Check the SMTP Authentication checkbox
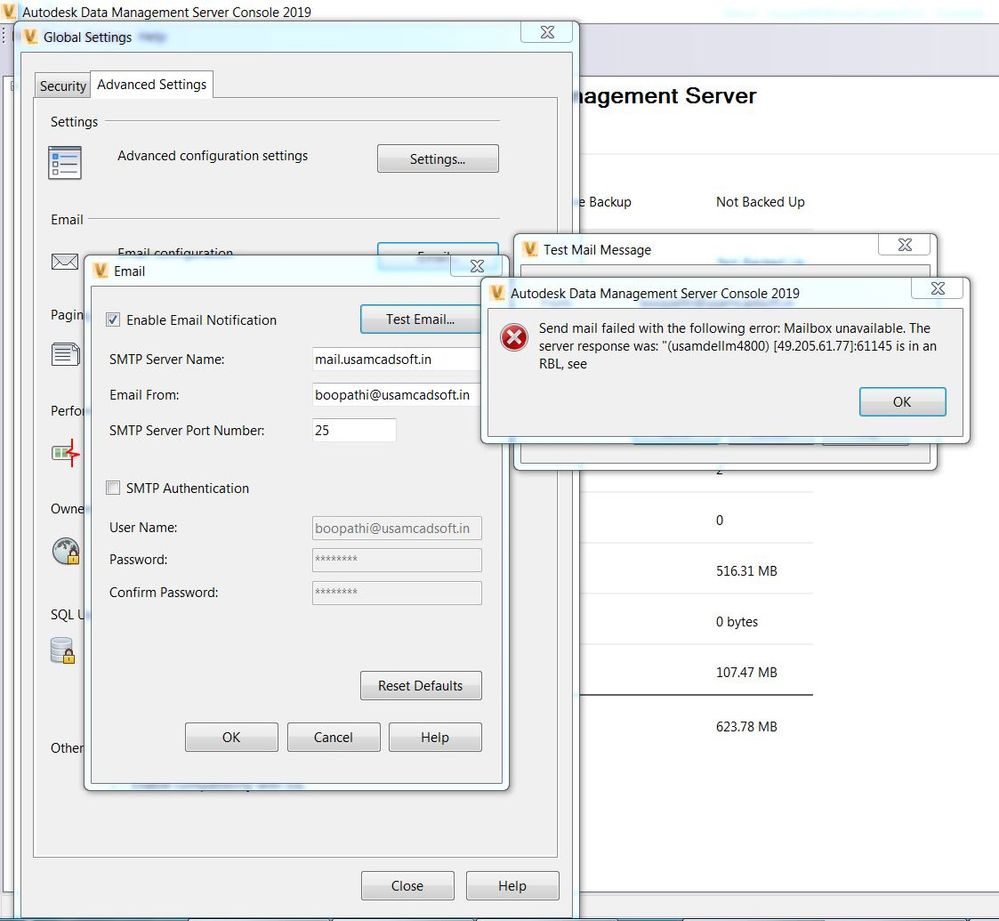This screenshot has height=921, width=999. point(113,488)
